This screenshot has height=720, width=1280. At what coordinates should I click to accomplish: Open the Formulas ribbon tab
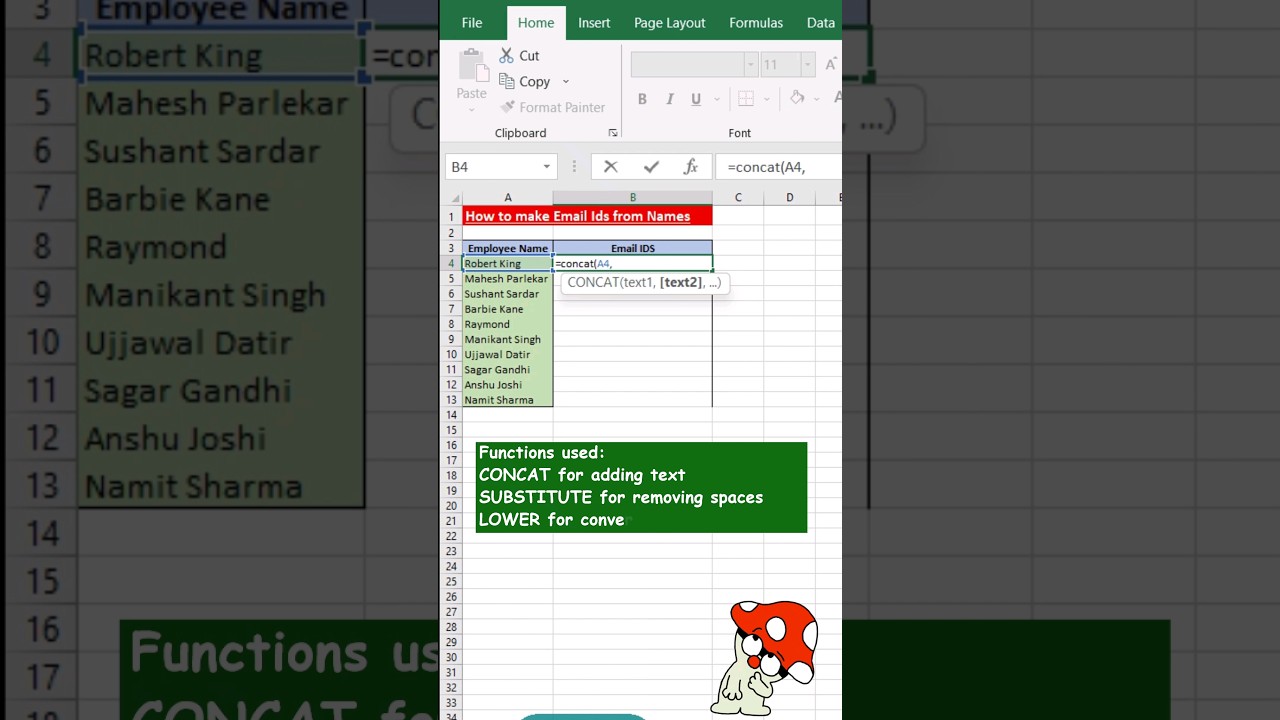pos(756,23)
